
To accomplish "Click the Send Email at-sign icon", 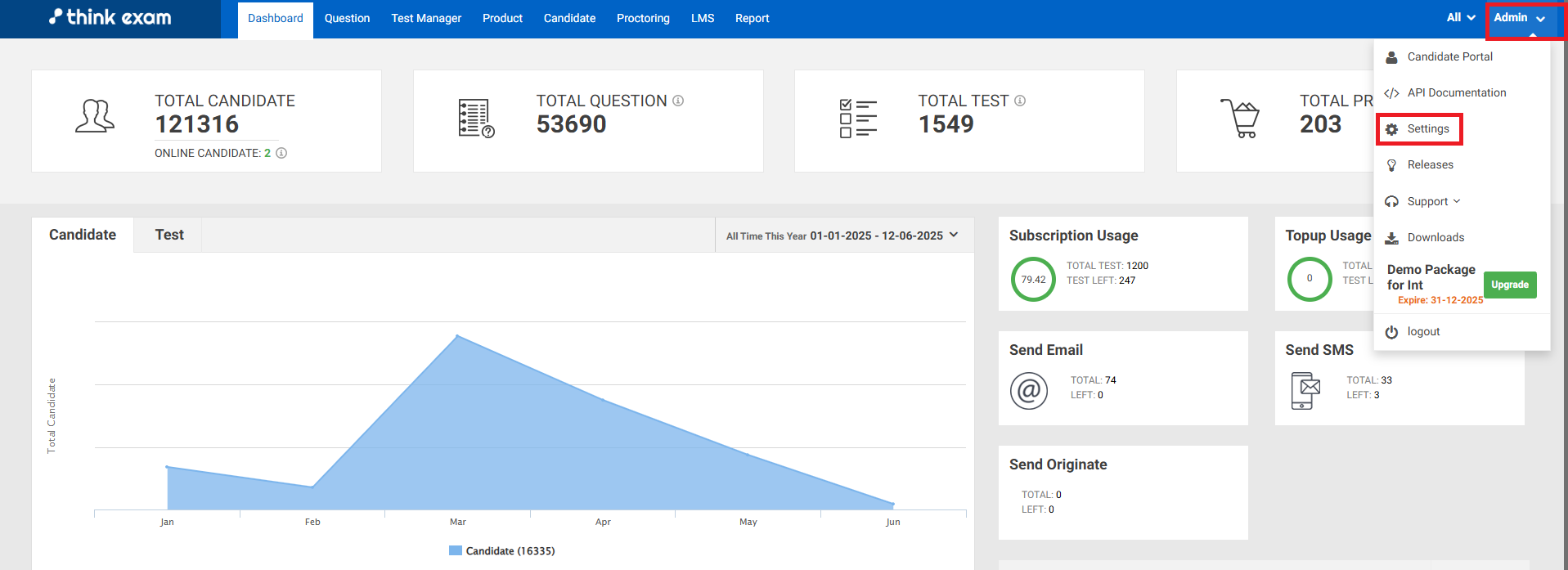I will (1028, 390).
